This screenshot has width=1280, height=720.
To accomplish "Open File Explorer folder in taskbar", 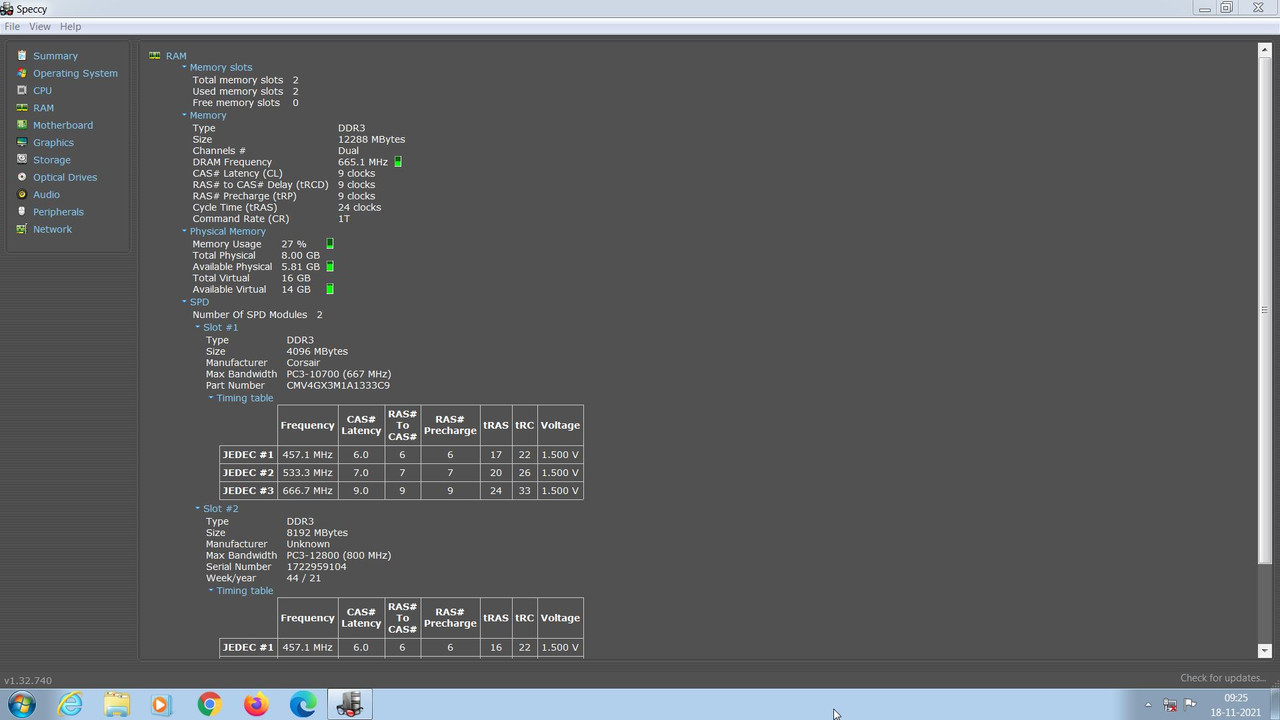I will (116, 704).
